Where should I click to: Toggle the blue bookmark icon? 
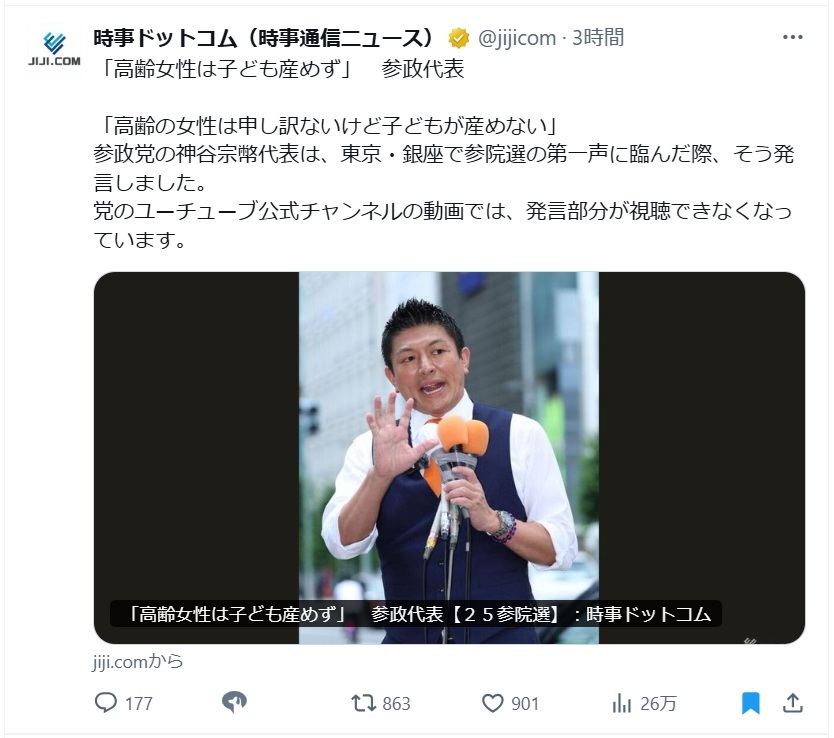[x=750, y=703]
